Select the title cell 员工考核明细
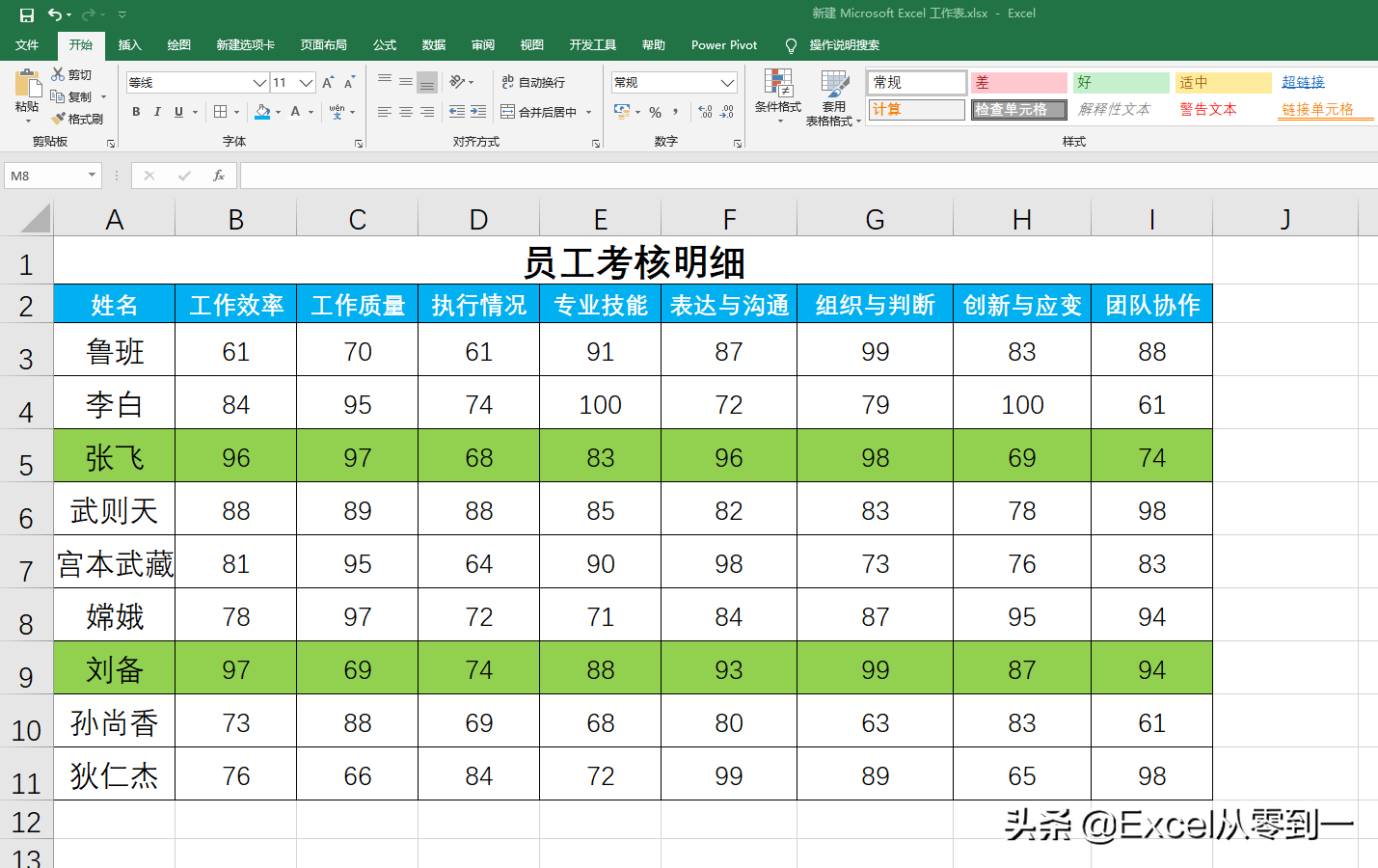This screenshot has height=868, width=1378. 633,261
